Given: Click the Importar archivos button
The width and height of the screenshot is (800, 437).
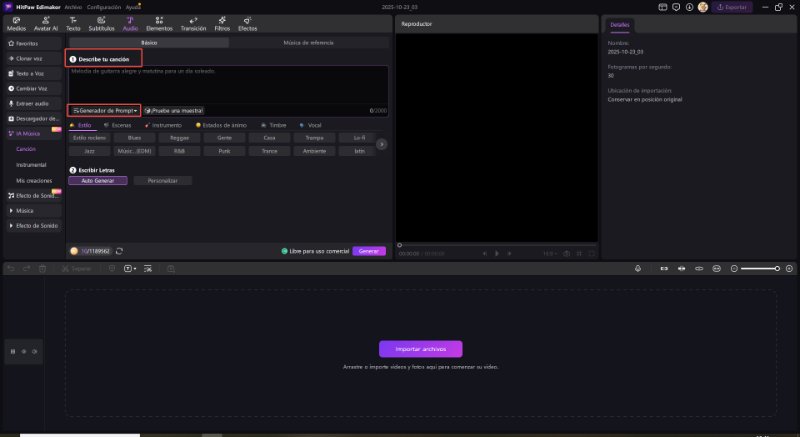Looking at the screenshot, I should [x=420, y=349].
